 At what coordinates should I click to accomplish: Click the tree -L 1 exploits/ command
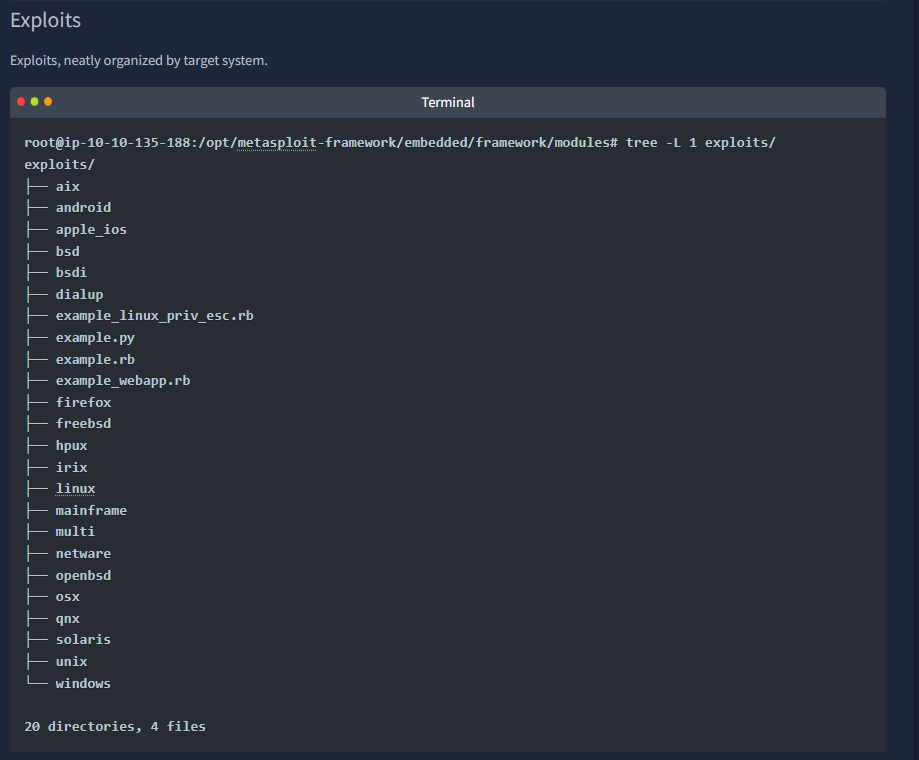coord(700,143)
